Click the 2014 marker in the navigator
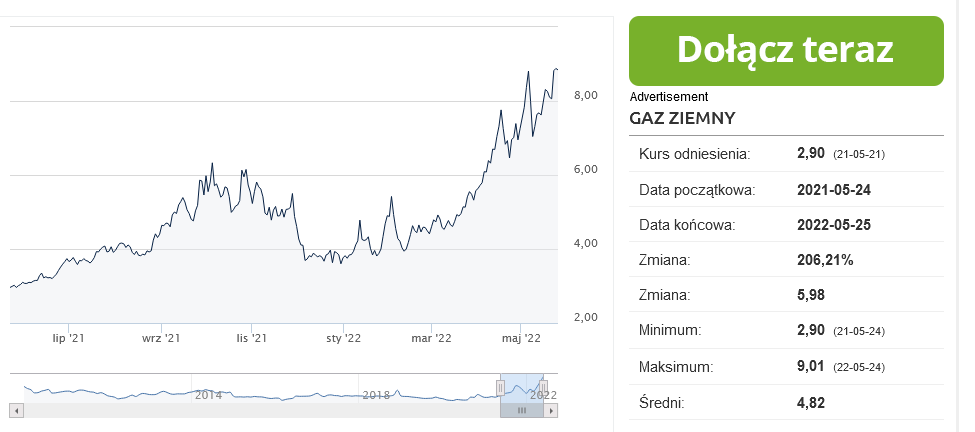Image resolution: width=975 pixels, height=432 pixels. (x=208, y=395)
